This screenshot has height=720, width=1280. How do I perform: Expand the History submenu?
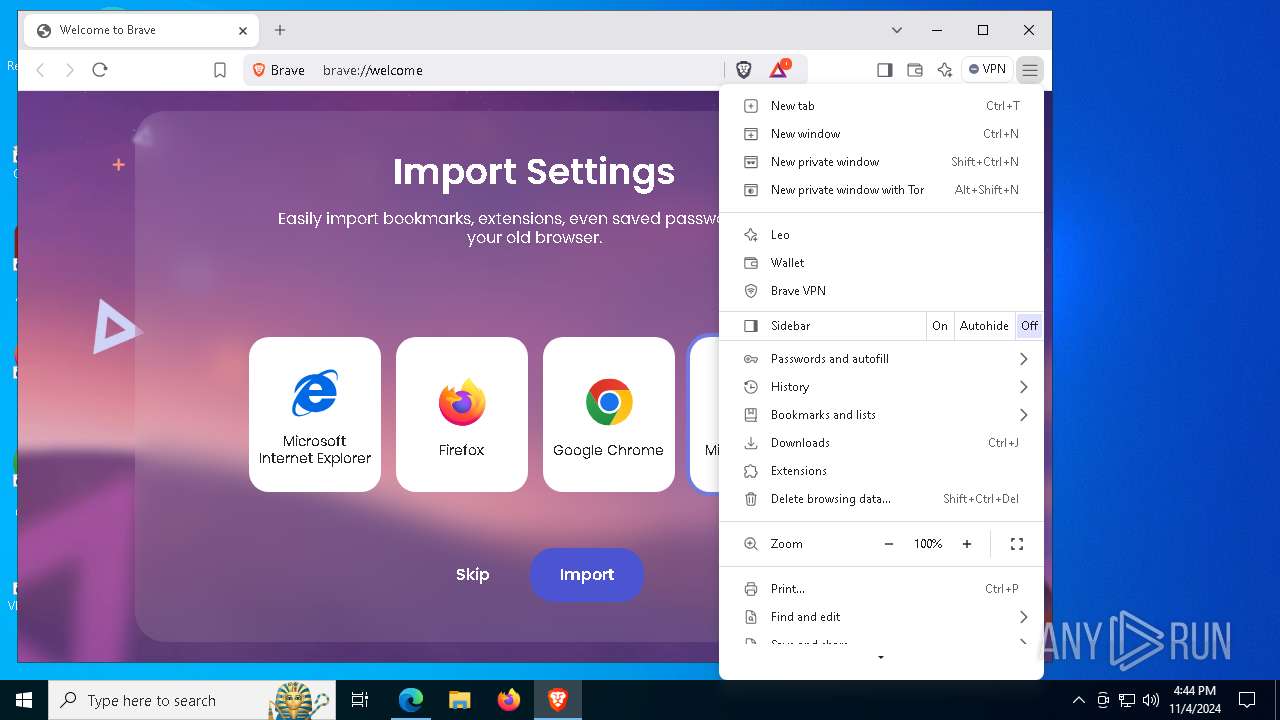(x=881, y=387)
